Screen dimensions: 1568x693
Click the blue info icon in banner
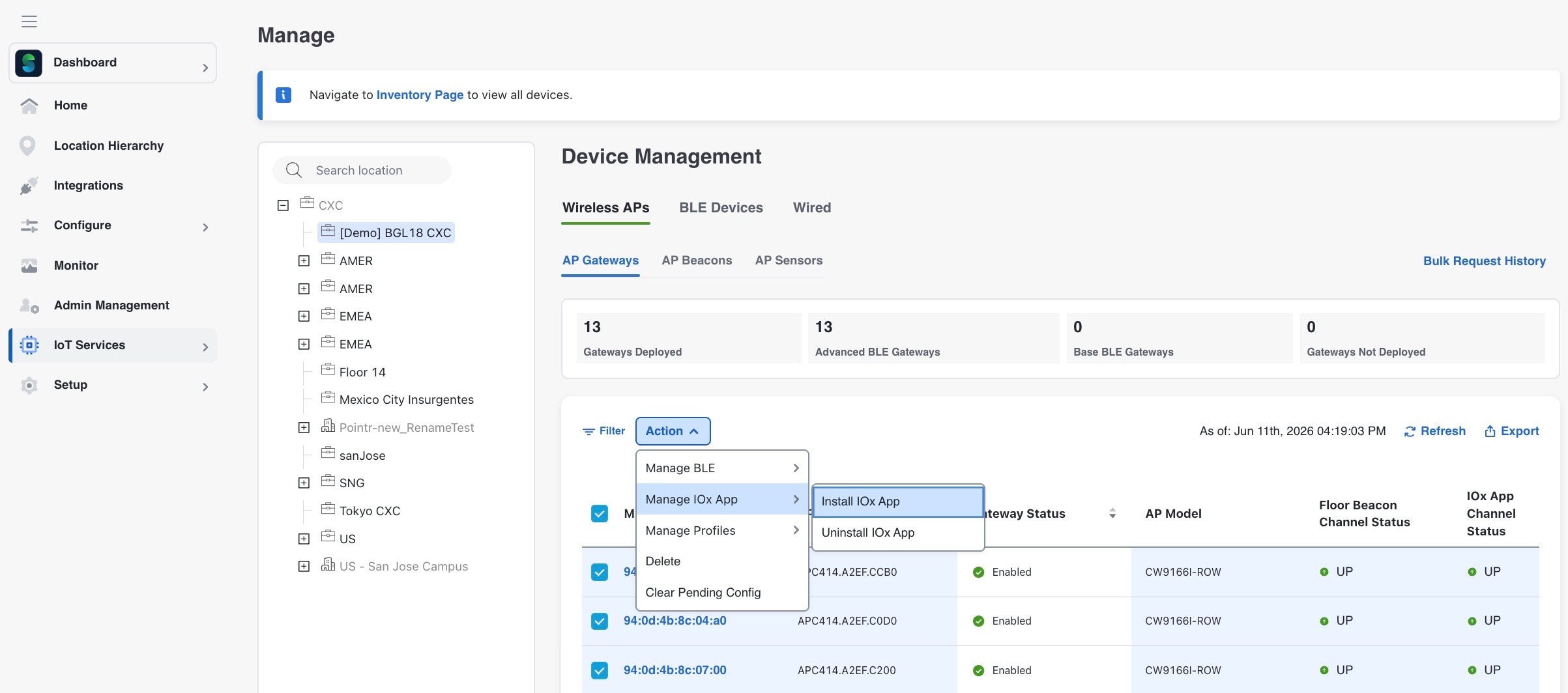click(283, 95)
